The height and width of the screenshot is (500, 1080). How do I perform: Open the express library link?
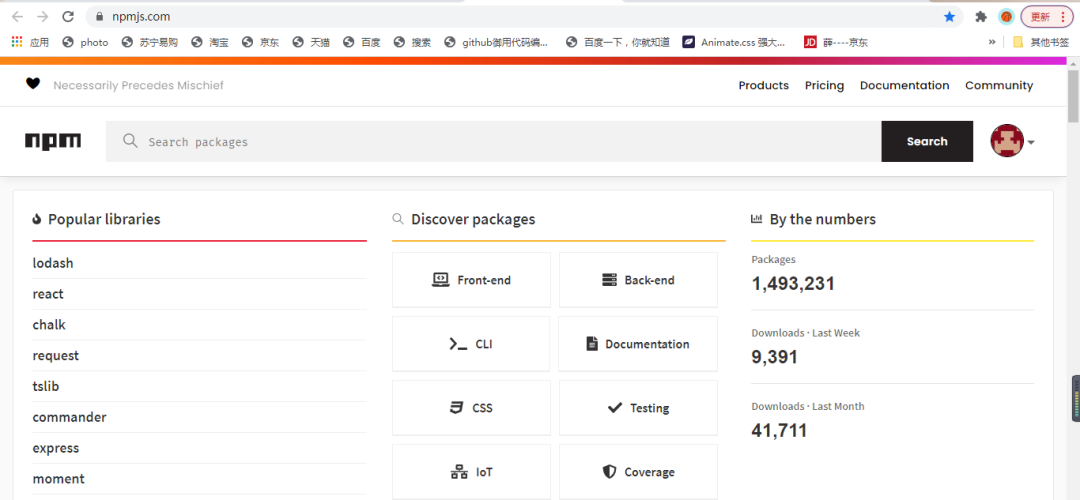pyautogui.click(x=56, y=448)
